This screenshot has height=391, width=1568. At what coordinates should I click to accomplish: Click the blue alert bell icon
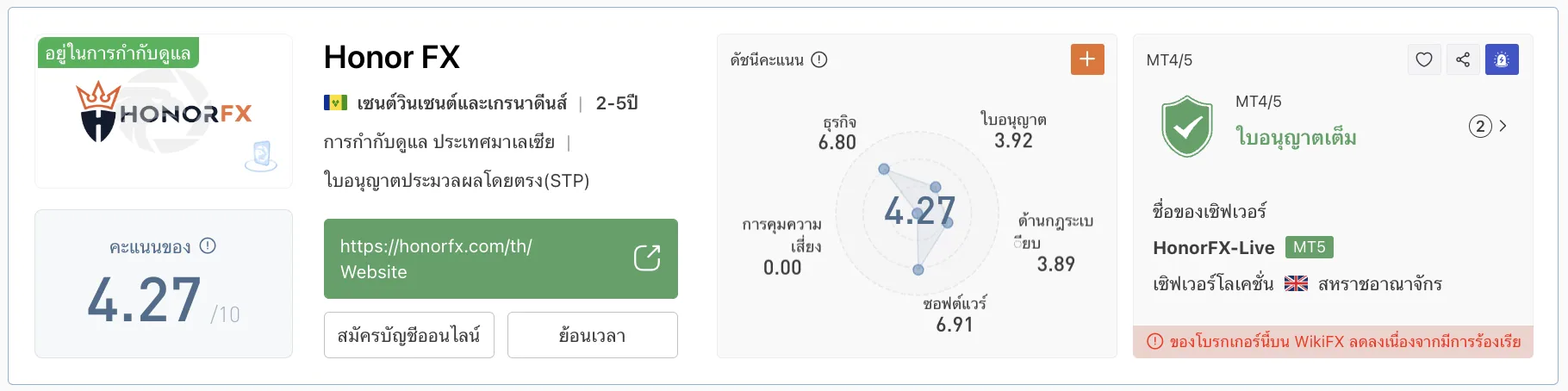coord(1502,59)
